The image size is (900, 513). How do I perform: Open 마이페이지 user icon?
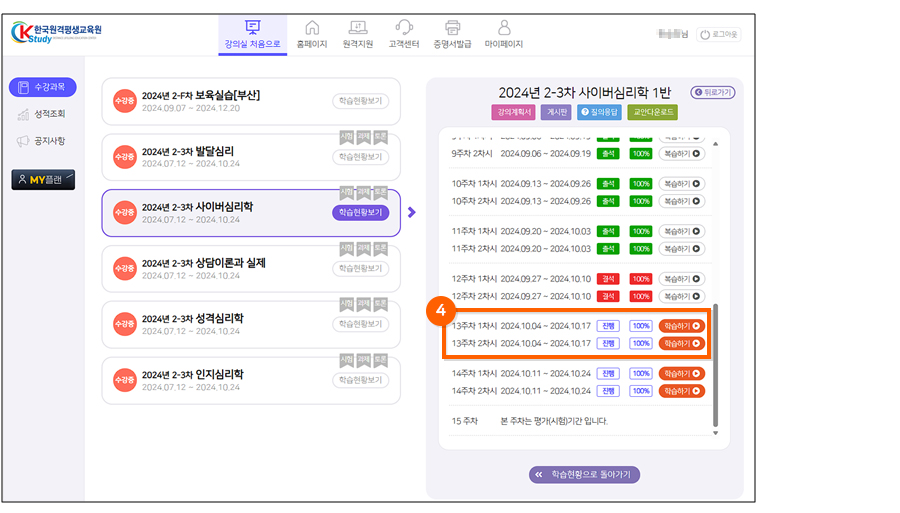click(x=504, y=28)
